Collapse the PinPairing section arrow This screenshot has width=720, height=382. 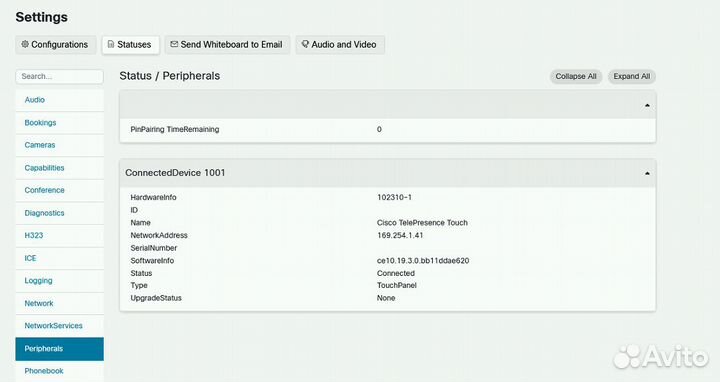[x=647, y=106]
